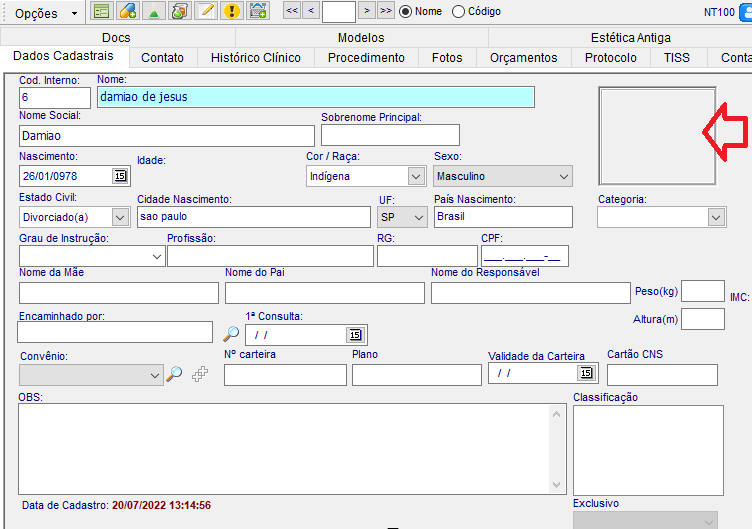Select the Nome radio button
Image resolution: width=752 pixels, height=529 pixels.
(406, 12)
